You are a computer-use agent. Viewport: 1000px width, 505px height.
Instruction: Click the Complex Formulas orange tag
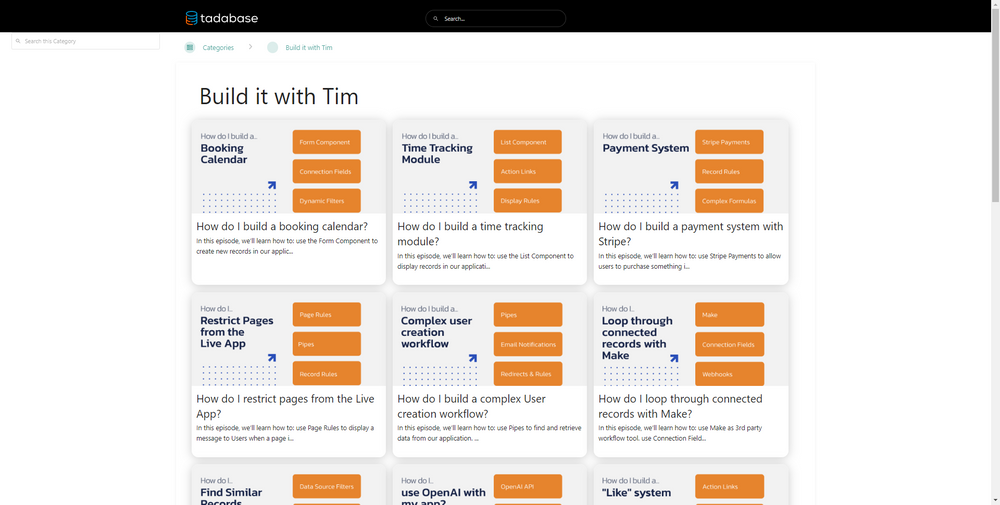click(729, 201)
